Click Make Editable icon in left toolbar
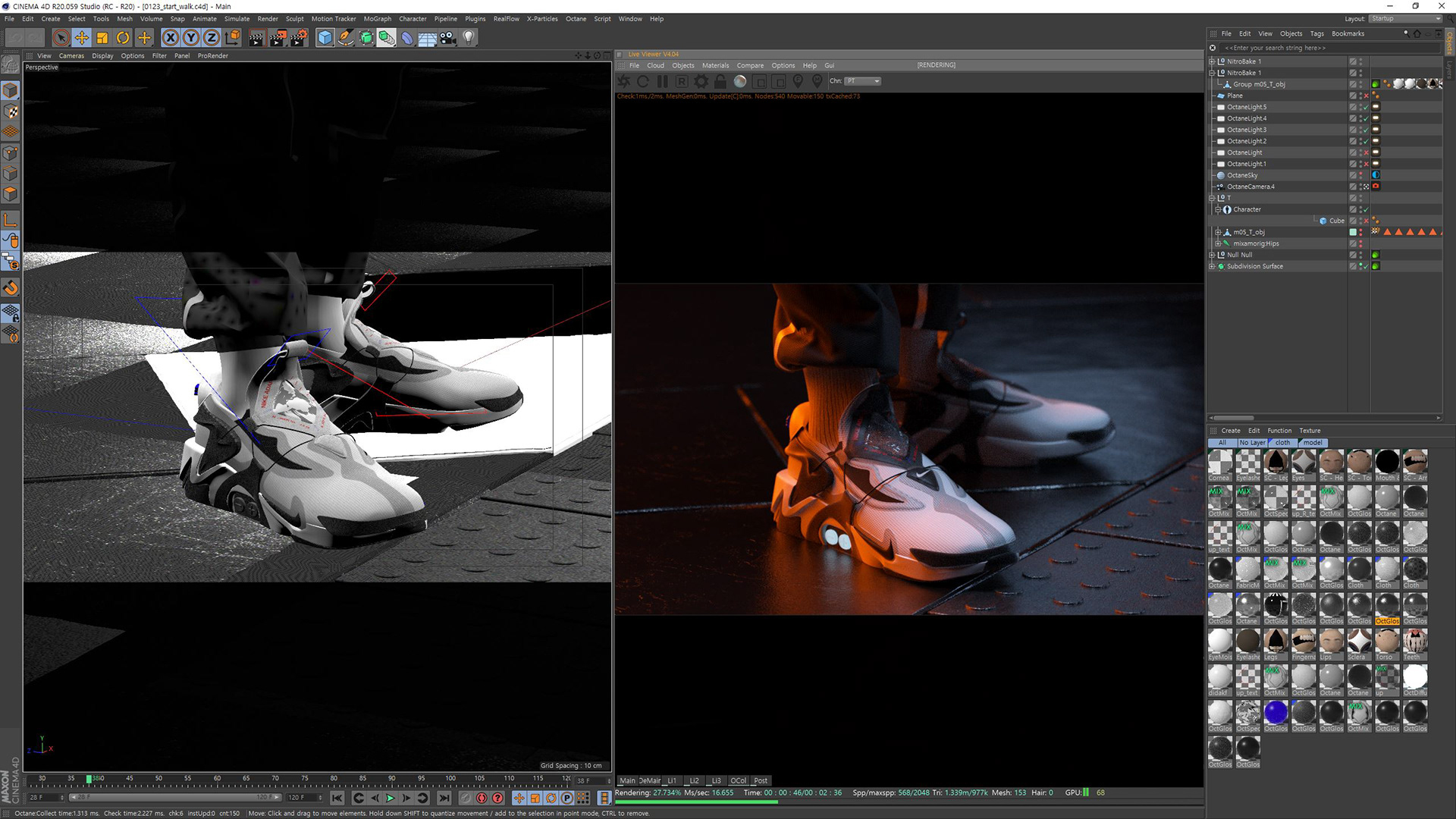1456x819 pixels. [x=11, y=66]
